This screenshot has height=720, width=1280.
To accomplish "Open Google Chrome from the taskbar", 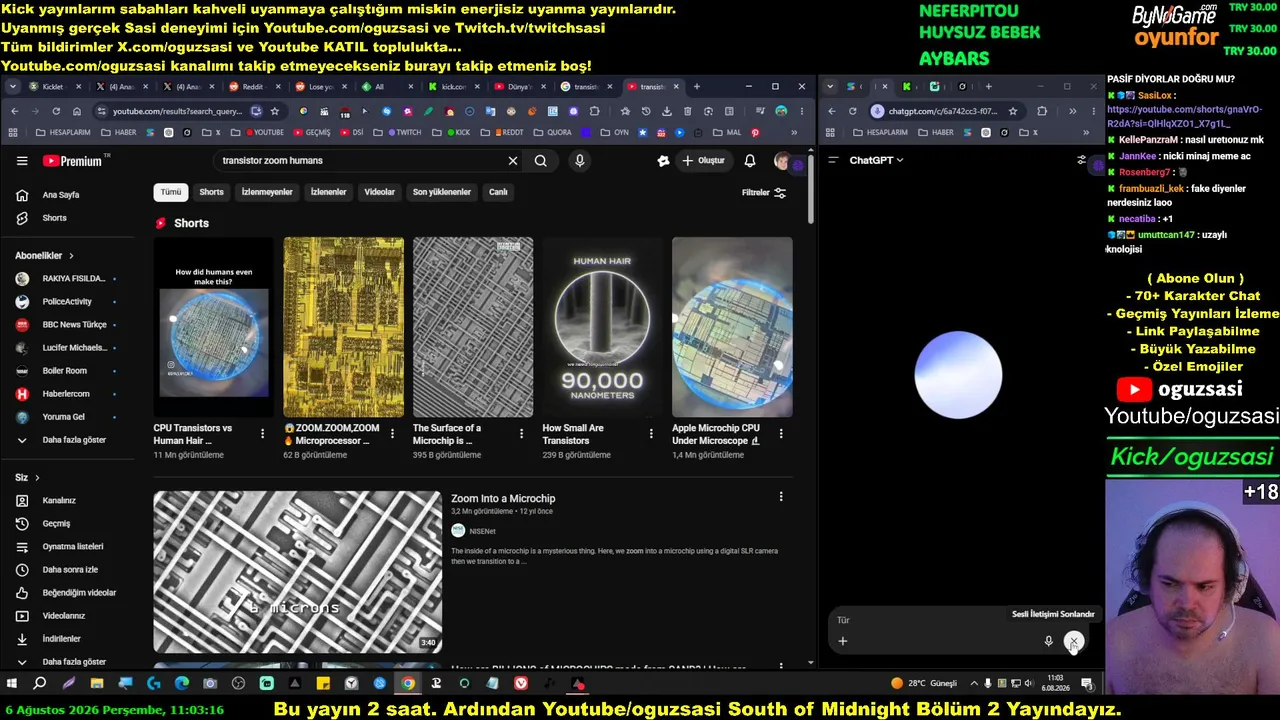I will (408, 684).
